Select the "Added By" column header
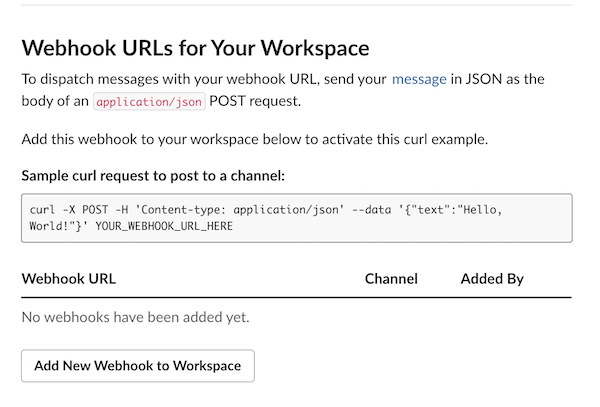The image size is (600, 407). tap(492, 279)
